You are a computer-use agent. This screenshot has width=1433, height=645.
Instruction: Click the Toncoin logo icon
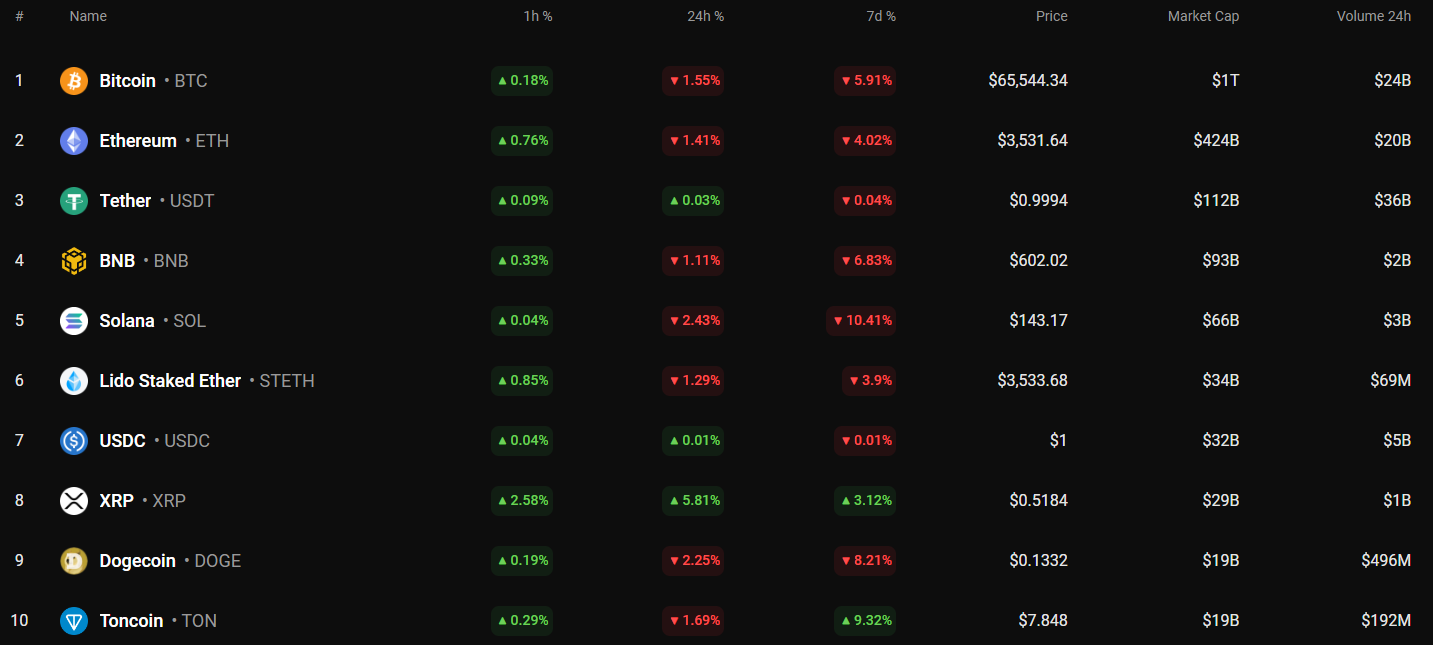pyautogui.click(x=74, y=621)
